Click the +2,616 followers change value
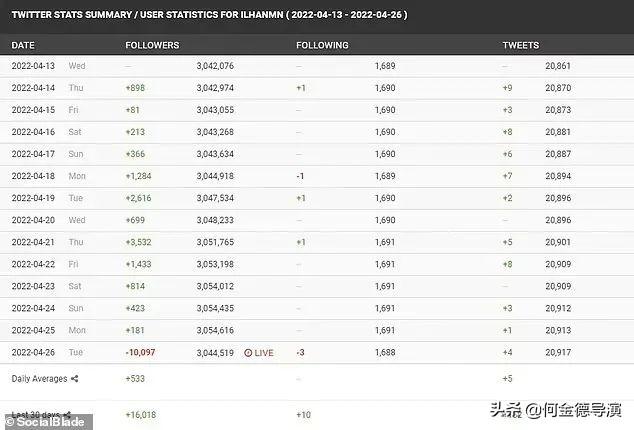Screen dimensions: 634x430 point(138,198)
